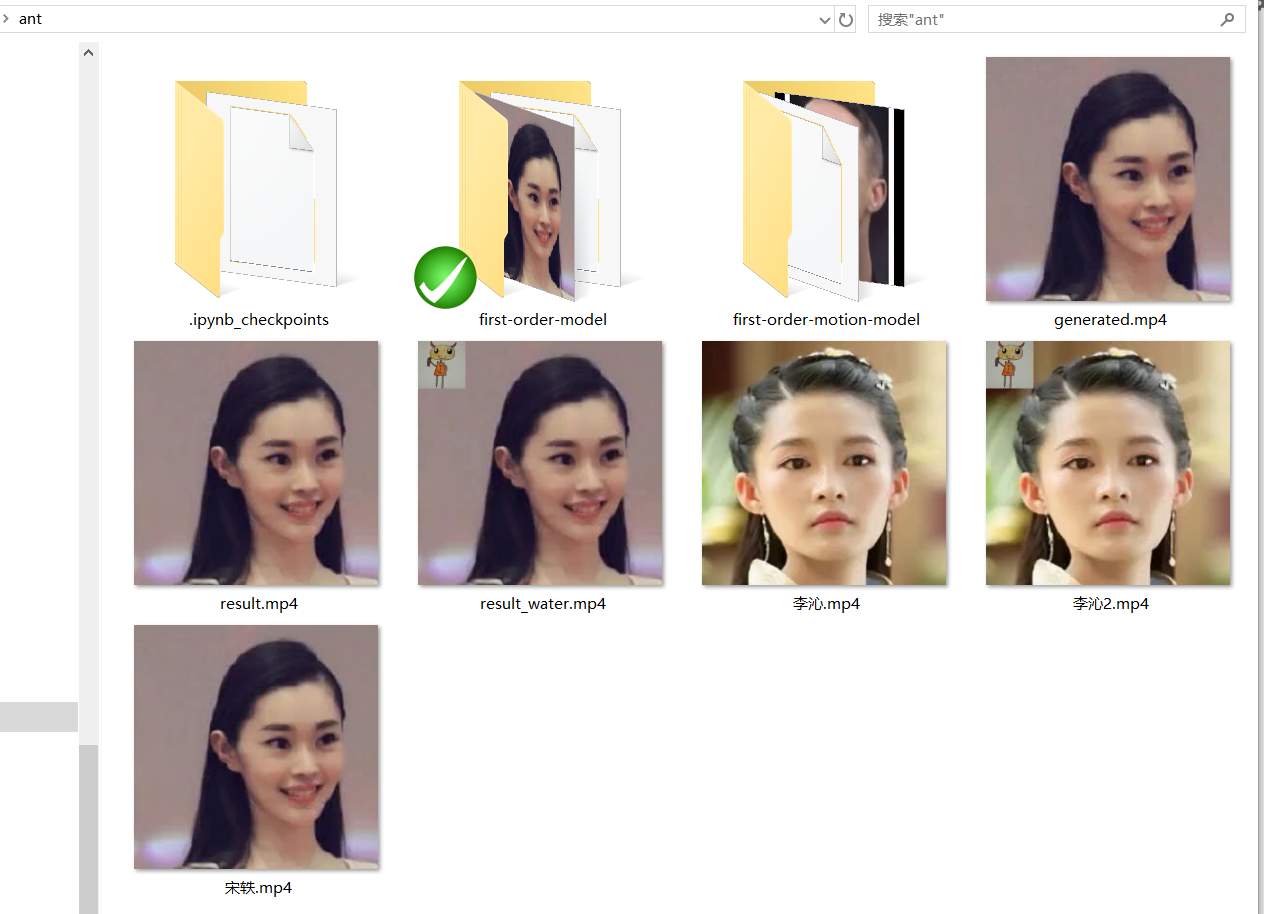Click the green checkmark sync badge

445,277
